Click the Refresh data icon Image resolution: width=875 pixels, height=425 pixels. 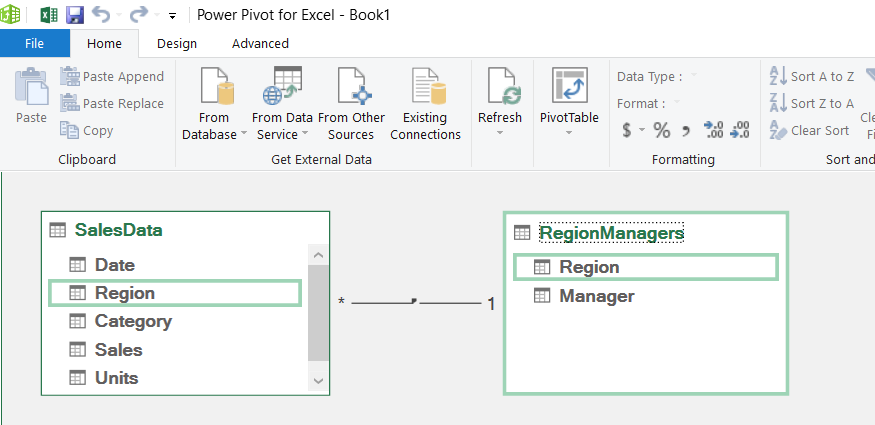(x=504, y=86)
